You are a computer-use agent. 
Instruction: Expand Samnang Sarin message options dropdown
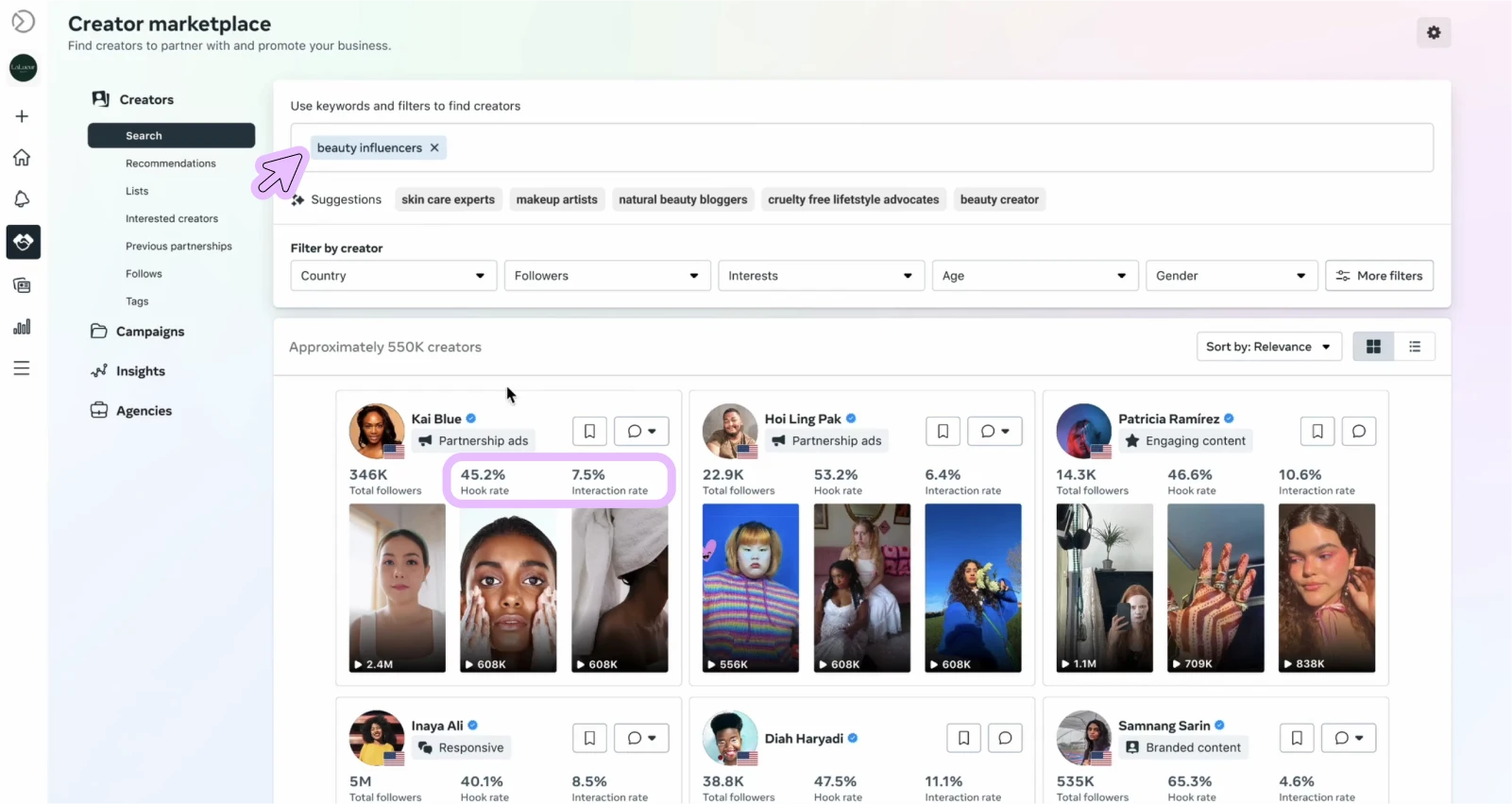(1349, 738)
